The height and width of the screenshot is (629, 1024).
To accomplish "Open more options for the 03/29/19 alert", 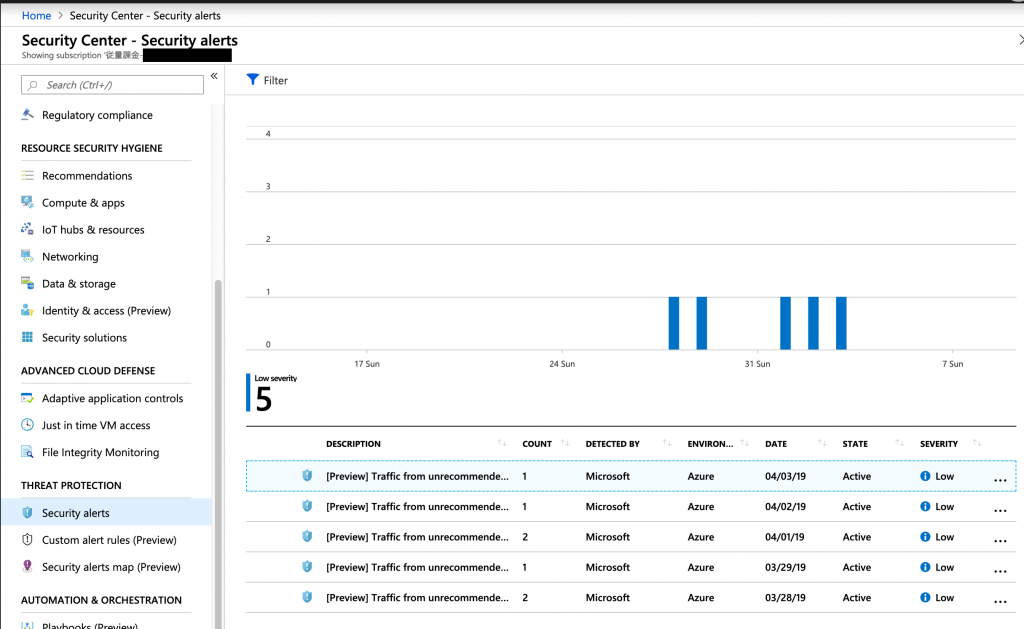I will click(1000, 571).
